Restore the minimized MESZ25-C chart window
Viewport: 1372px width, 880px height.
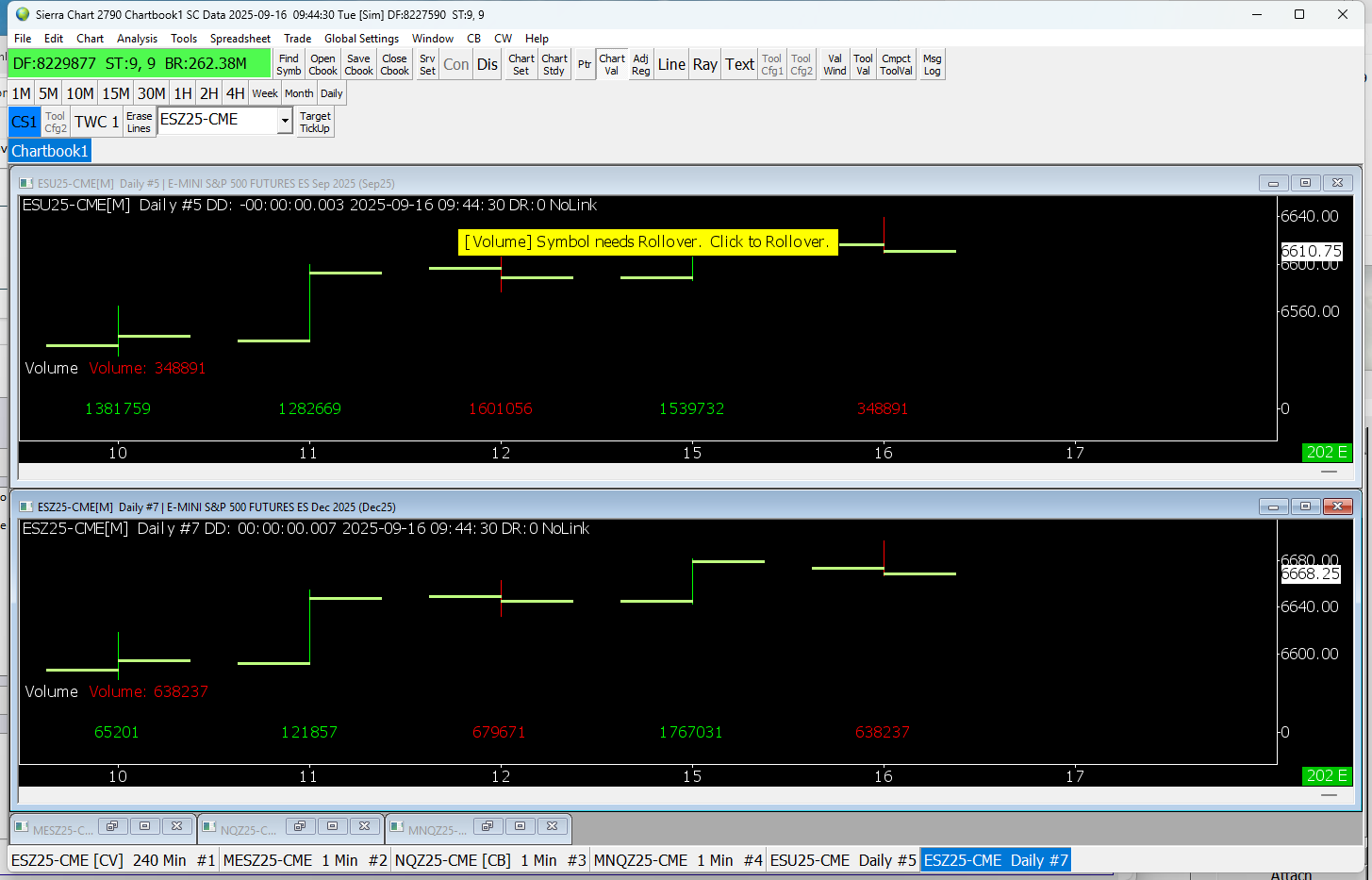111,826
